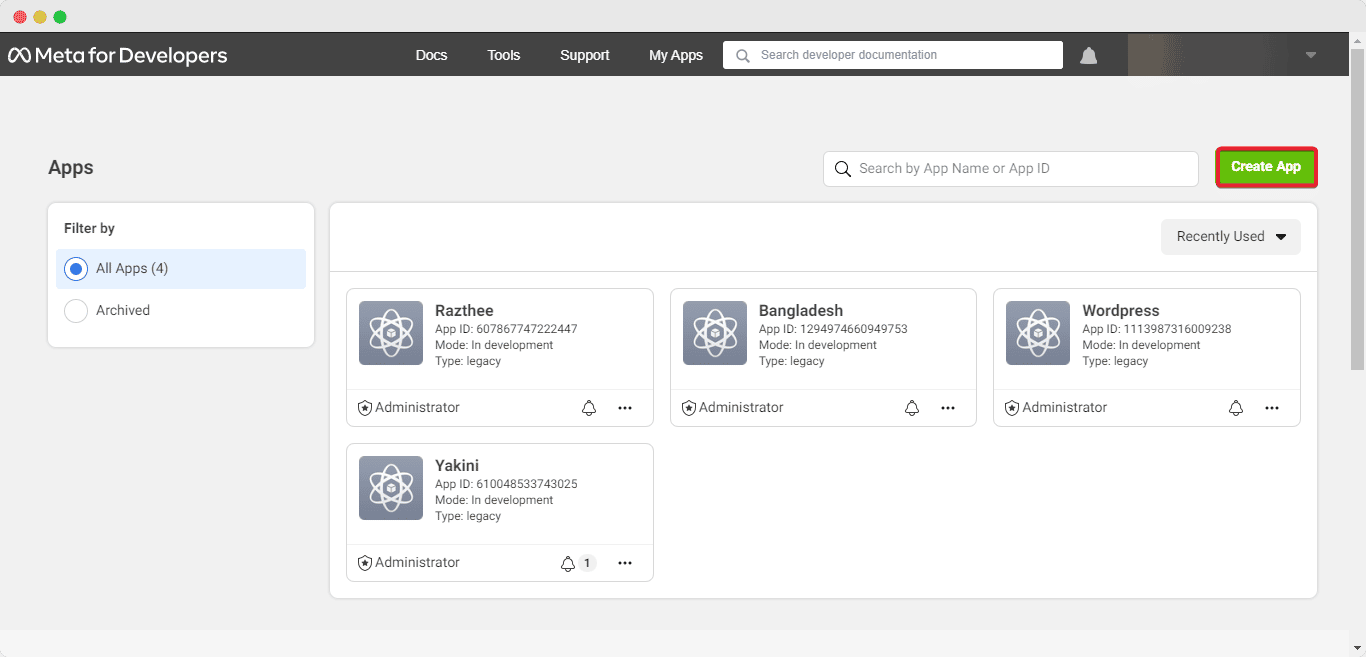Click the macOS green maximize button

pos(60,17)
